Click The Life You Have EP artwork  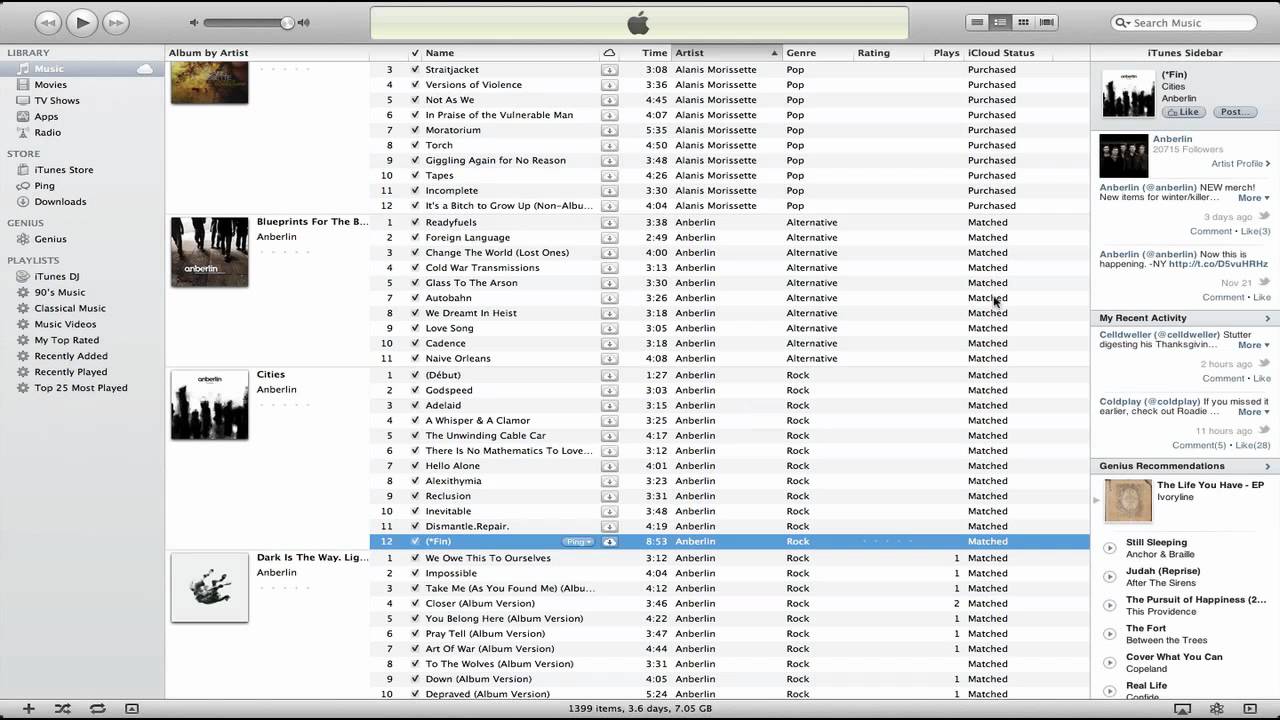click(x=1128, y=501)
